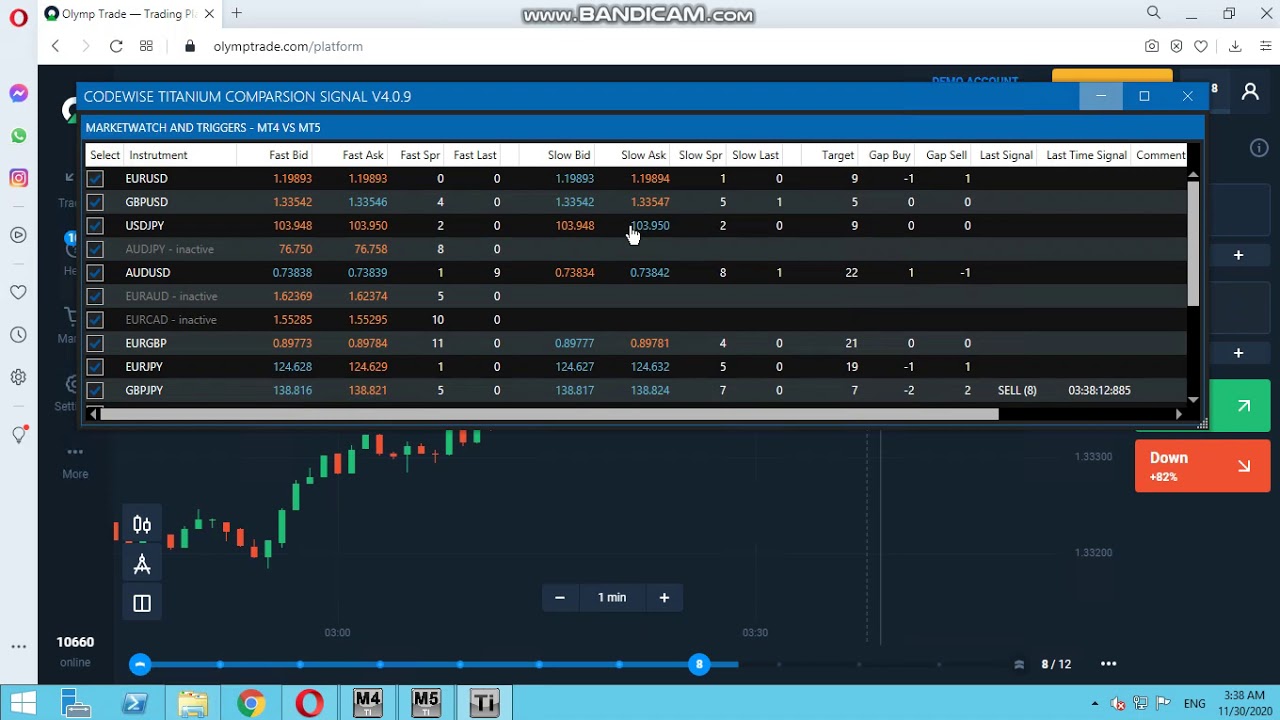Click the lightbulb tips icon in the sidebar

click(x=18, y=434)
